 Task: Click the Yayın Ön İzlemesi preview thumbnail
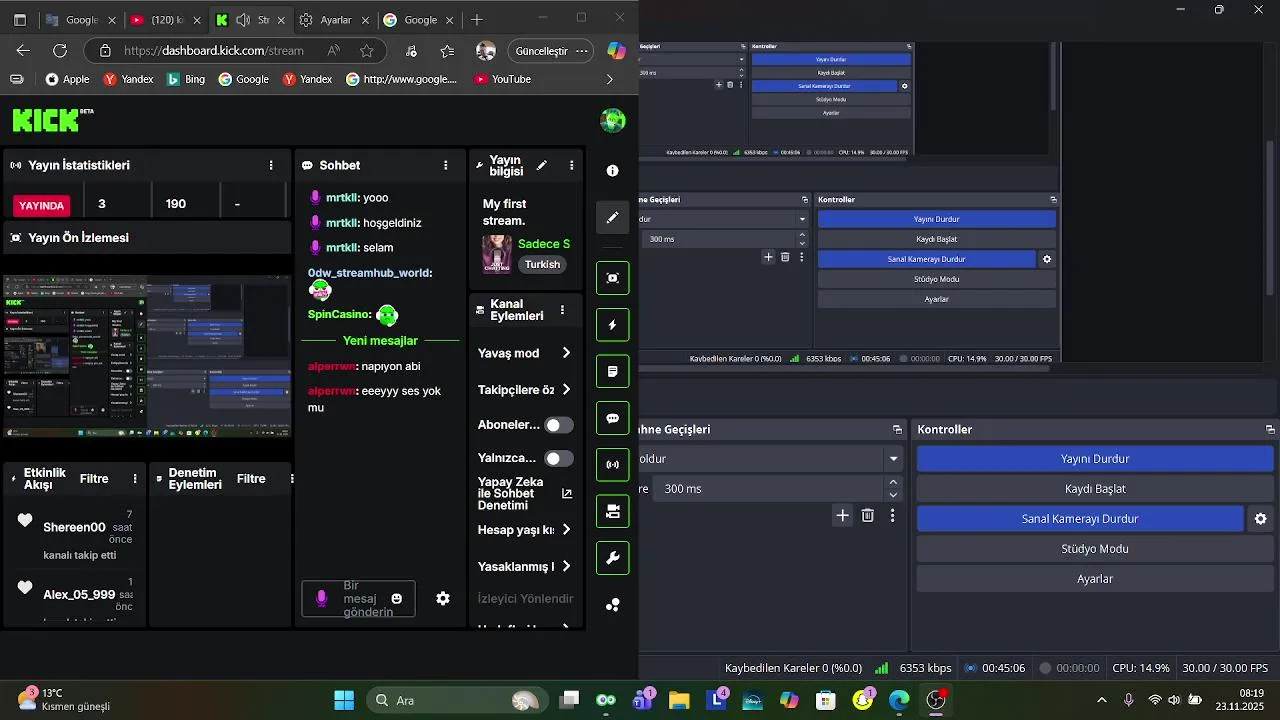point(147,357)
